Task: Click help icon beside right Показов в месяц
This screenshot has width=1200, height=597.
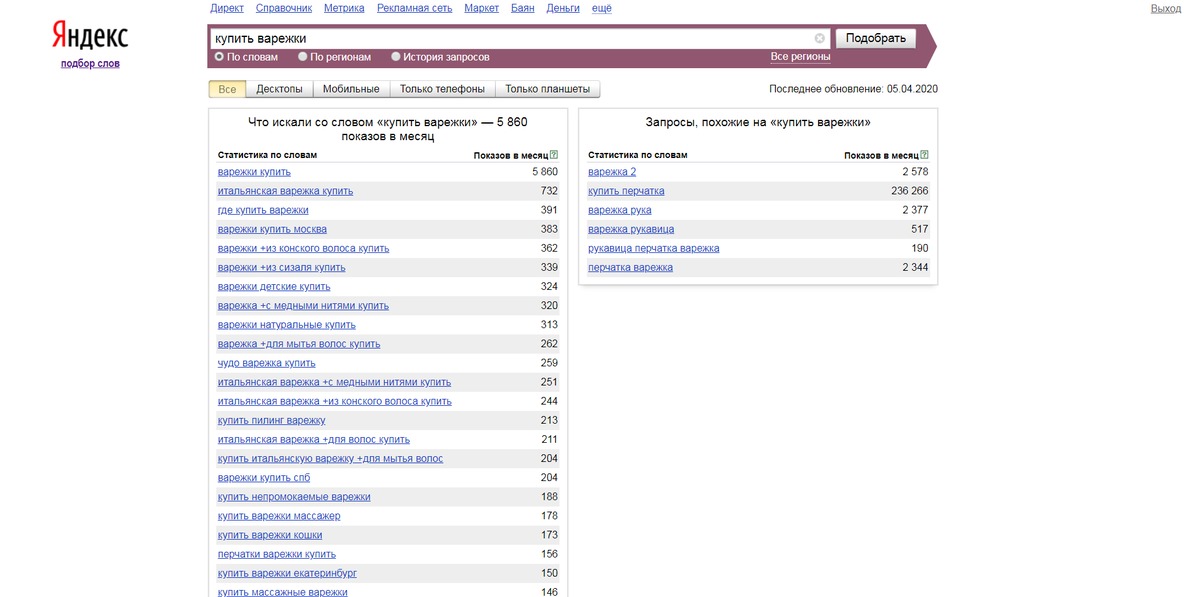Action: click(x=924, y=155)
